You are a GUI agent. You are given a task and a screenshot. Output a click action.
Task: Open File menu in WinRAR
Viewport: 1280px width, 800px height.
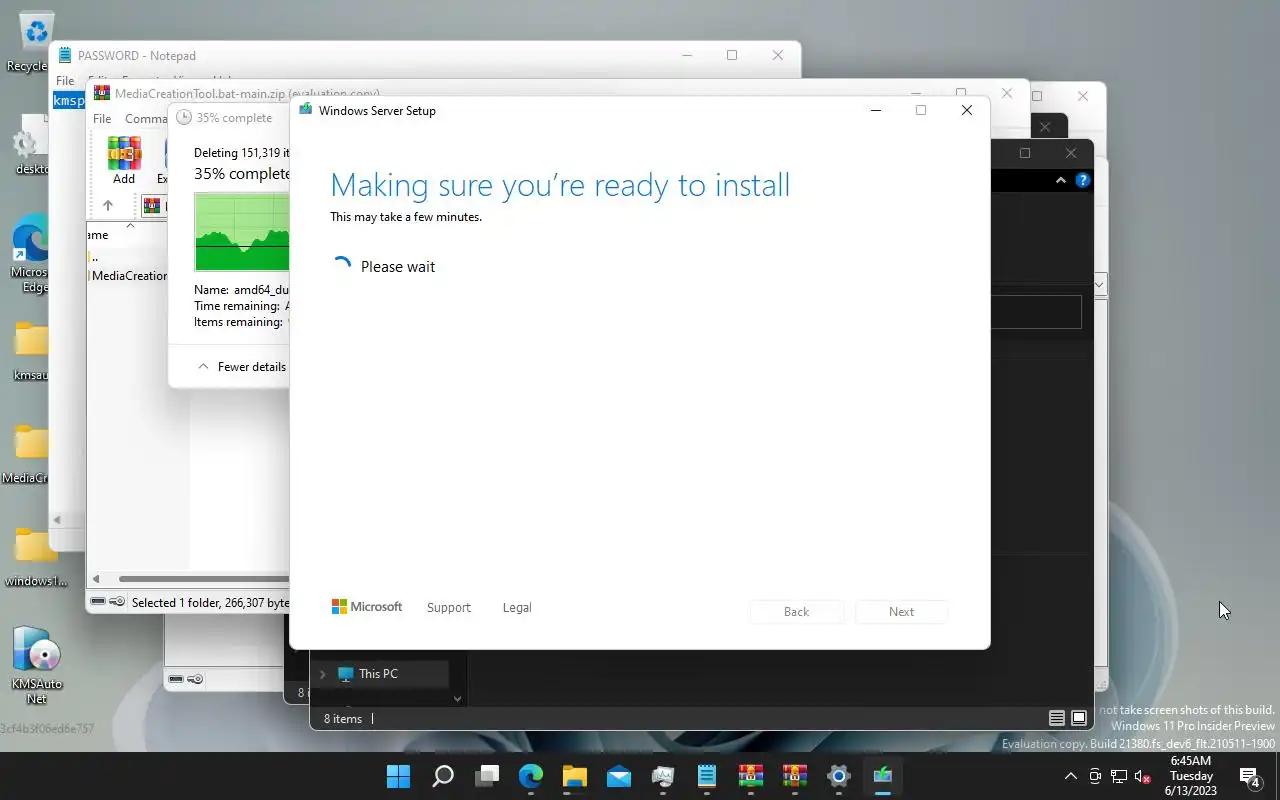(102, 118)
